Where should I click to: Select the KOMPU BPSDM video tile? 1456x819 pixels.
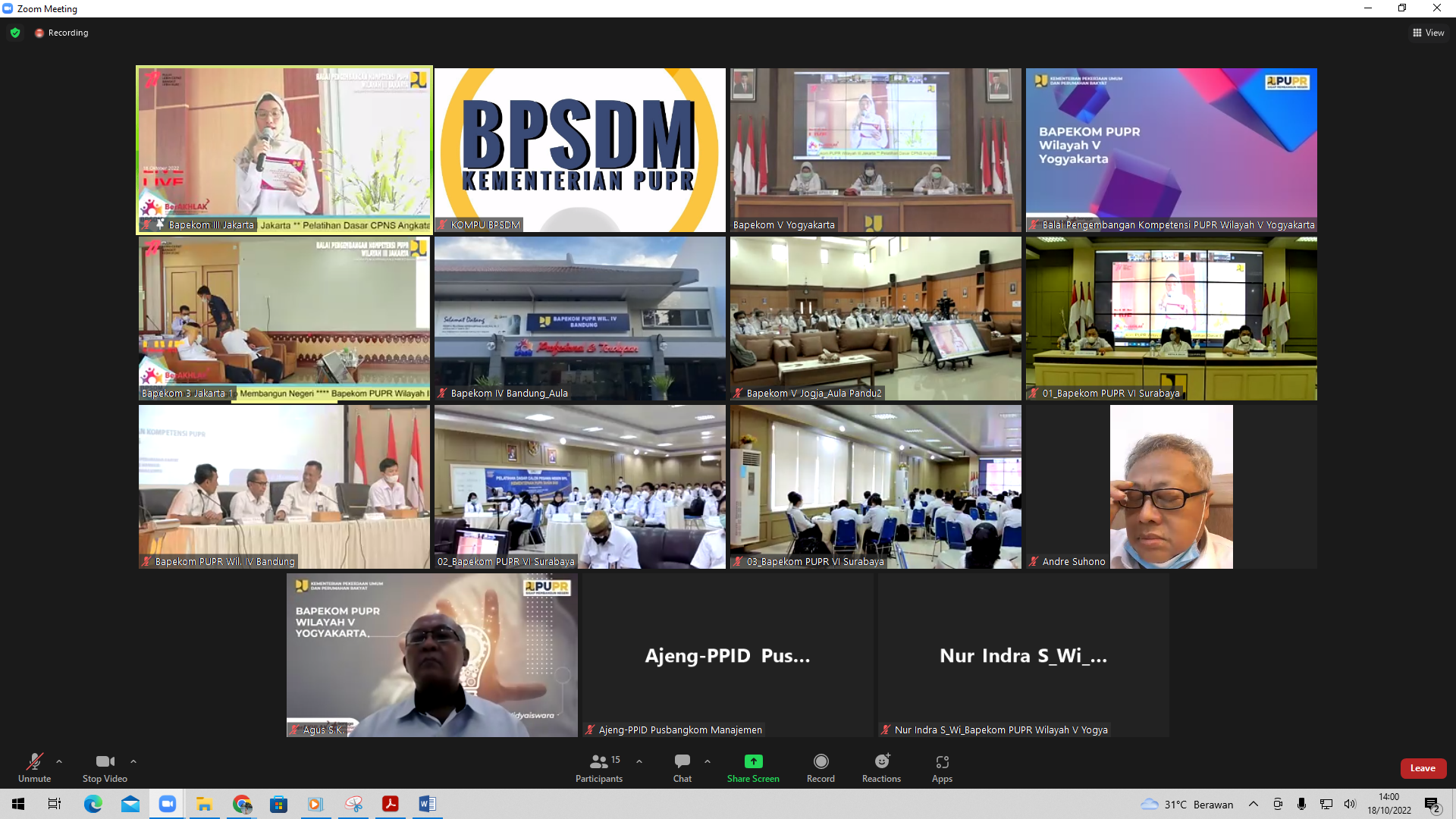580,150
